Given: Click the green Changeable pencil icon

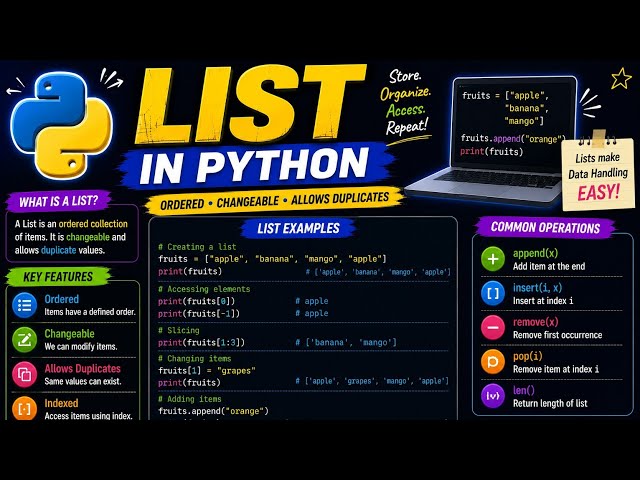Looking at the screenshot, I should [24, 340].
